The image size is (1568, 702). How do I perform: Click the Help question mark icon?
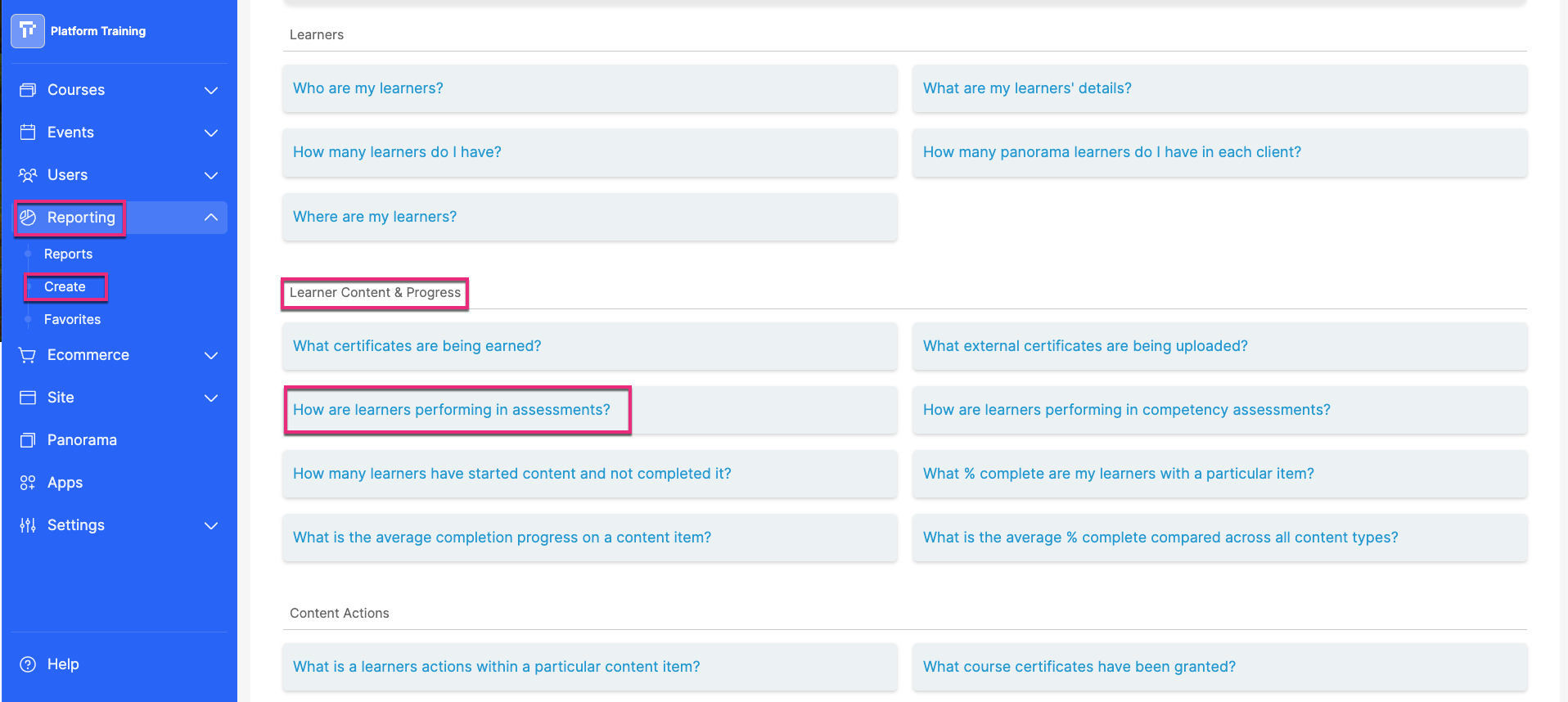coord(28,664)
